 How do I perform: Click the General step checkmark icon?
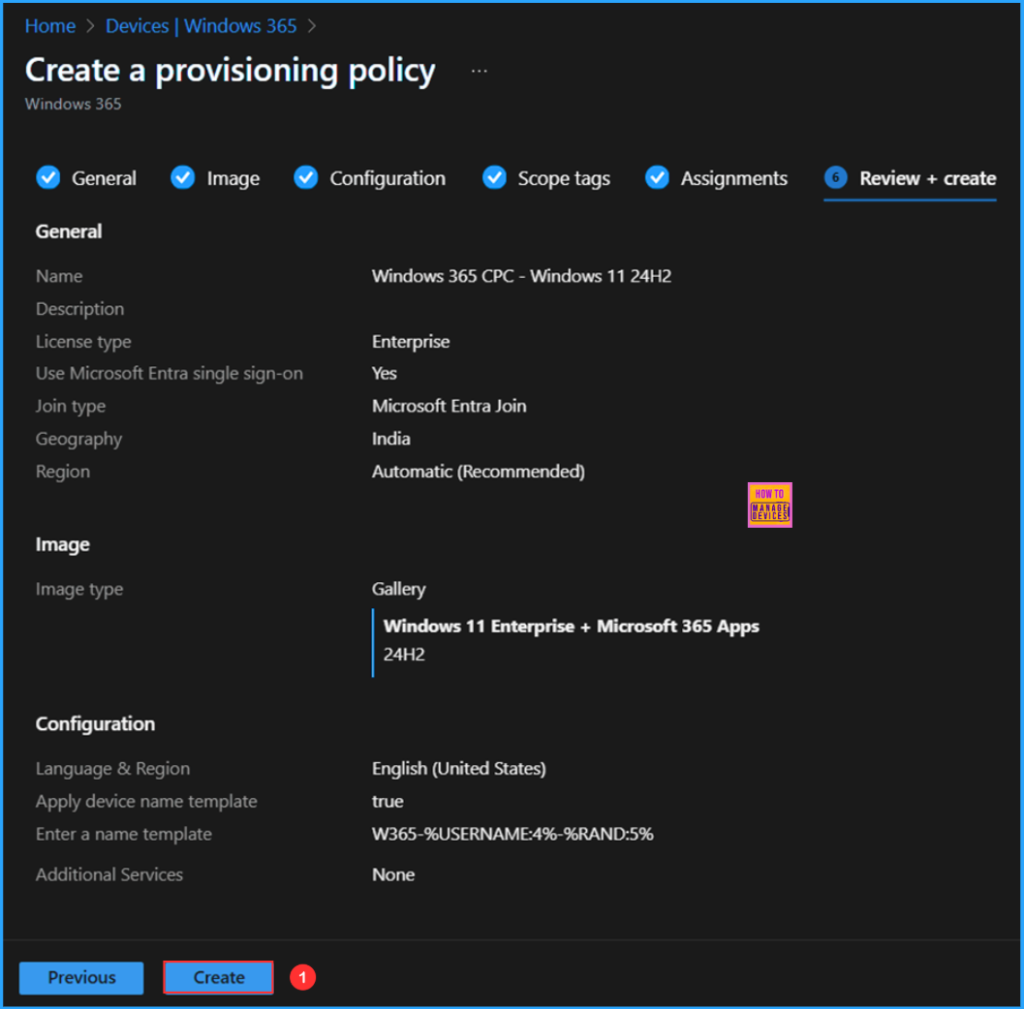coord(48,178)
